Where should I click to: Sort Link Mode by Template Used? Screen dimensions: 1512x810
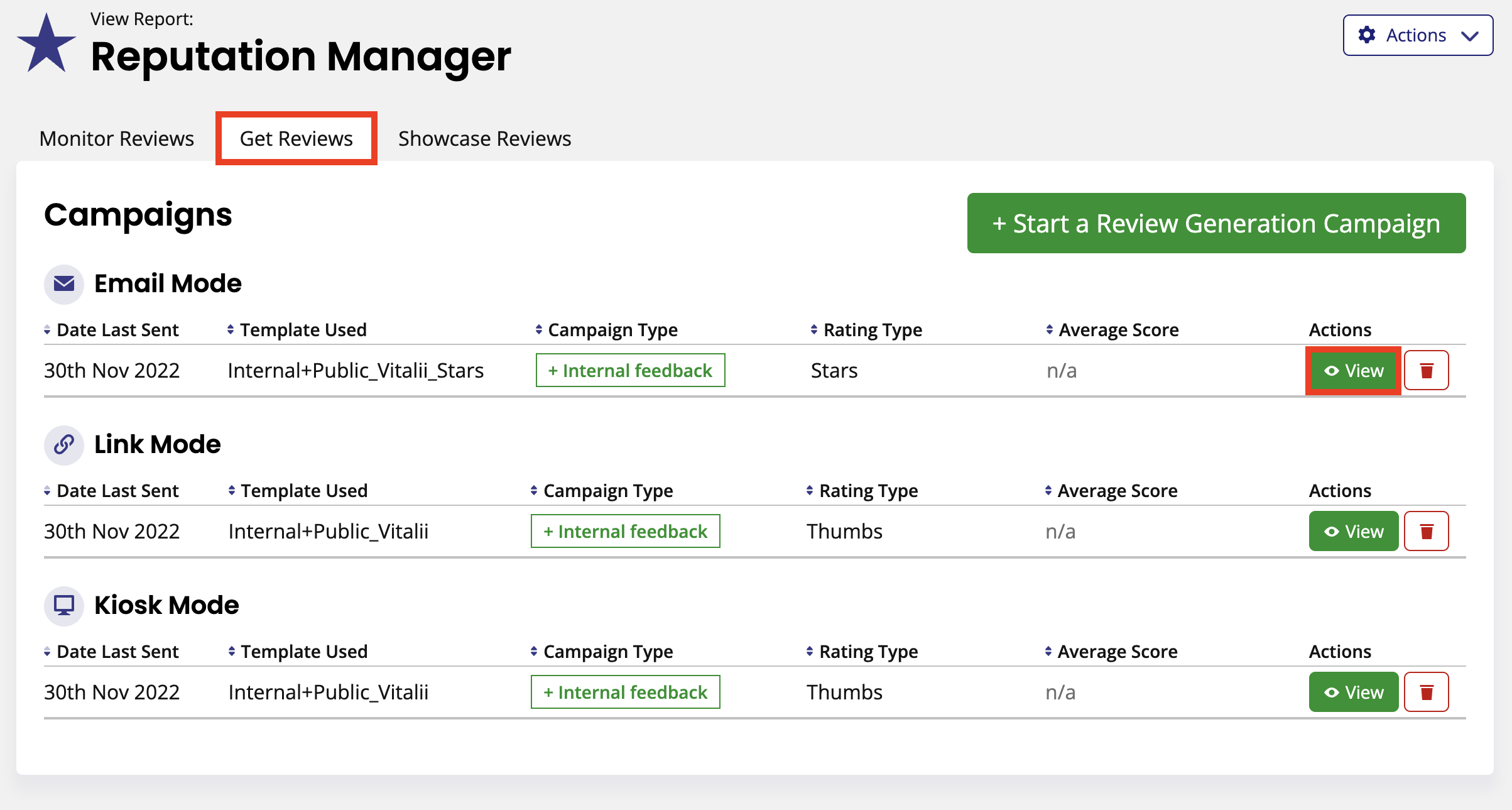click(298, 491)
